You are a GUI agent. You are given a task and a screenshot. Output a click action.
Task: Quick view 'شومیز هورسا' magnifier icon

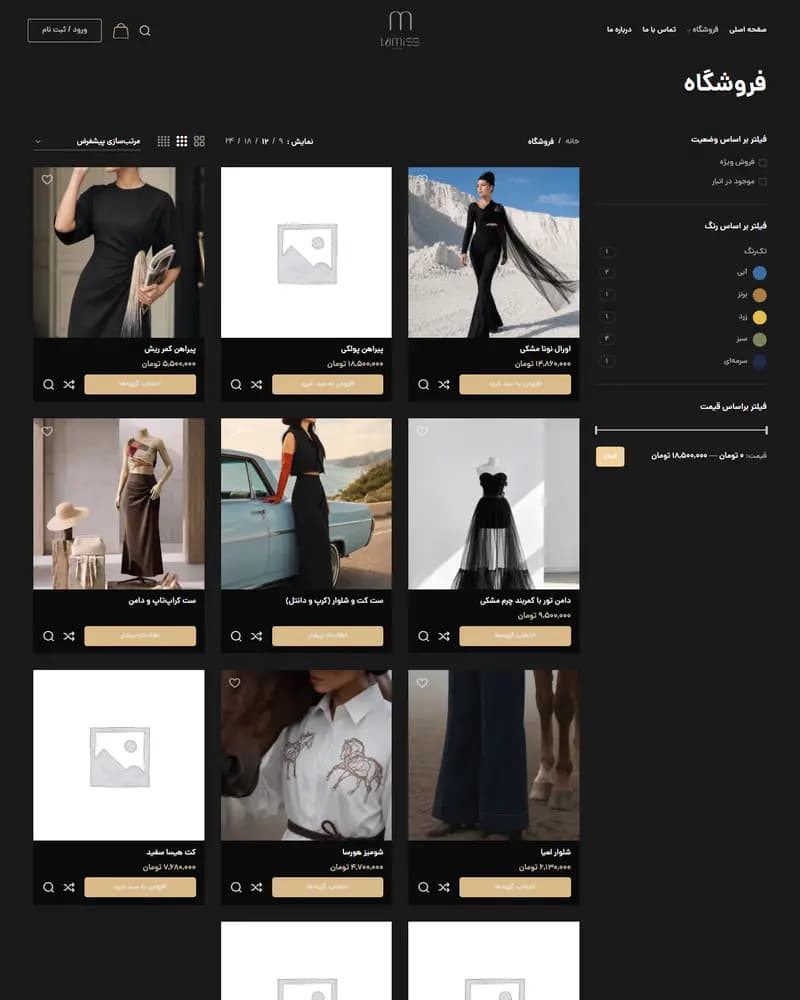click(x=236, y=887)
